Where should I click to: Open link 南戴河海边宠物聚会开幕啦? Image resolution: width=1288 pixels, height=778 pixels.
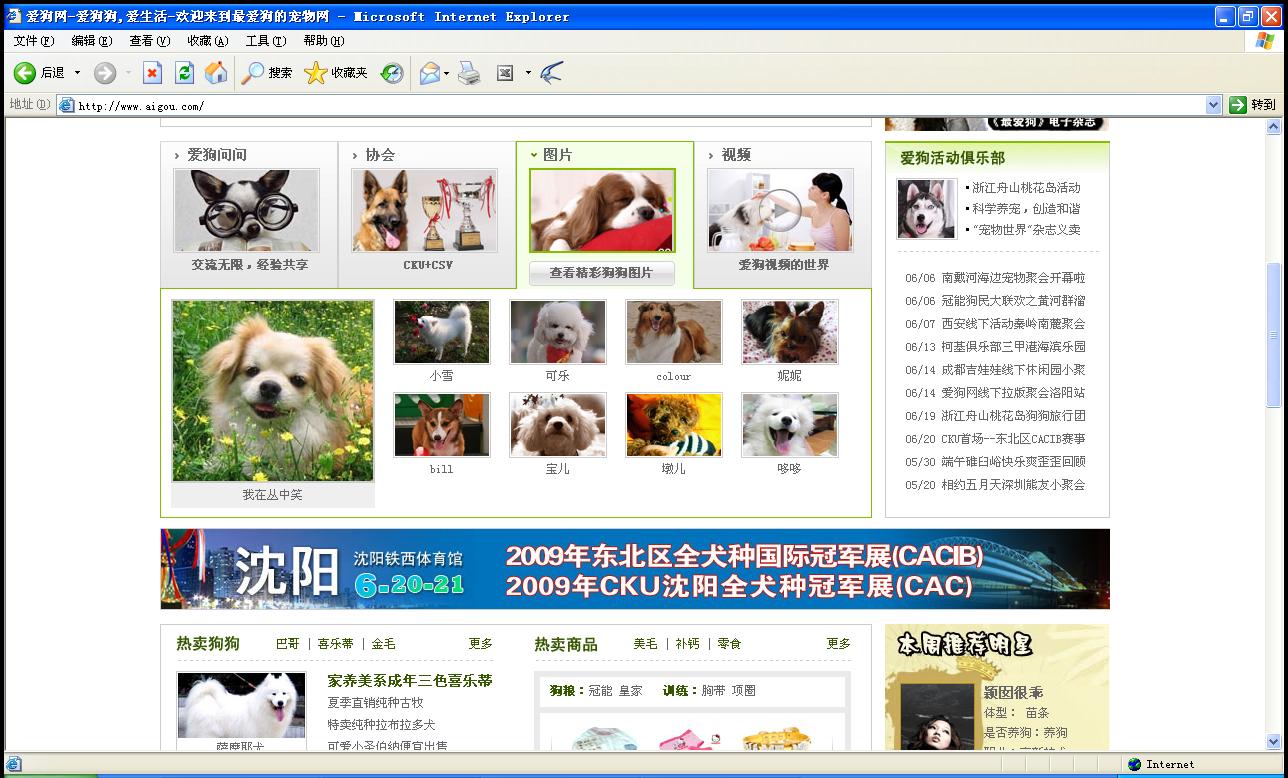point(1013,278)
